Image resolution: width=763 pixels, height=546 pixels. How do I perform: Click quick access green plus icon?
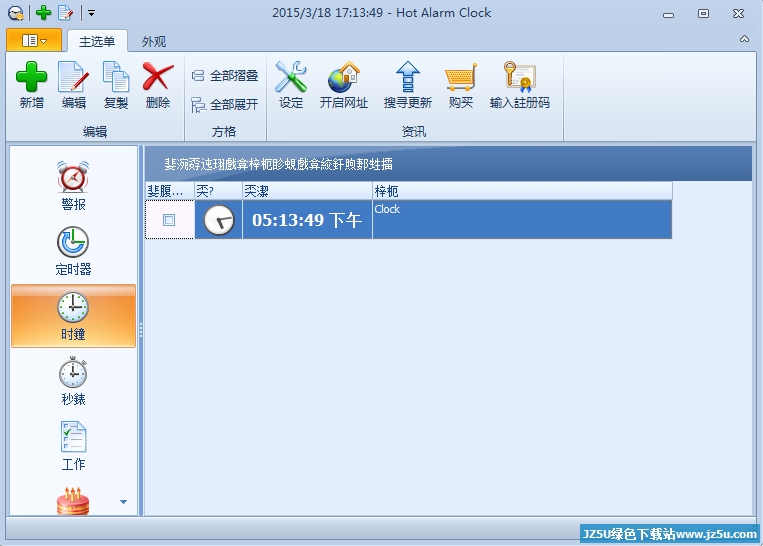point(43,13)
